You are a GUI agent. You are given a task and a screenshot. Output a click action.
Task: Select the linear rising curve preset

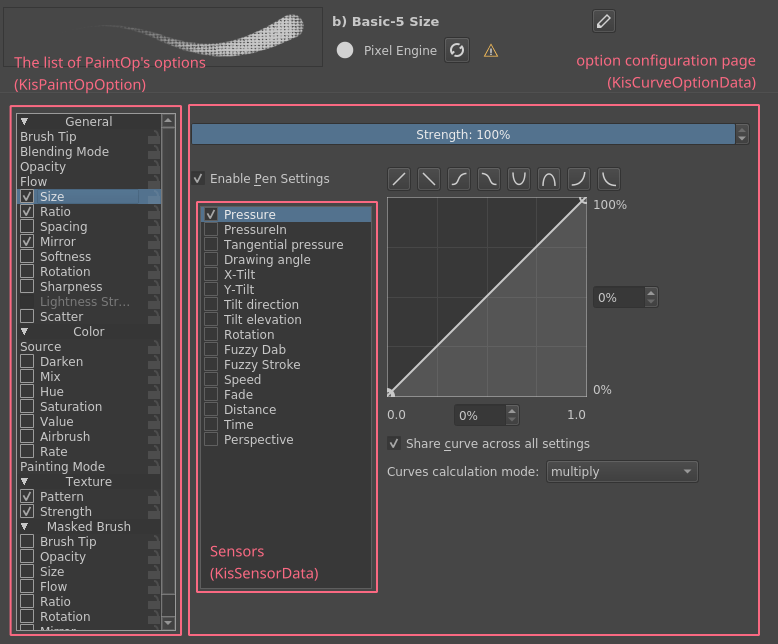pos(399,179)
